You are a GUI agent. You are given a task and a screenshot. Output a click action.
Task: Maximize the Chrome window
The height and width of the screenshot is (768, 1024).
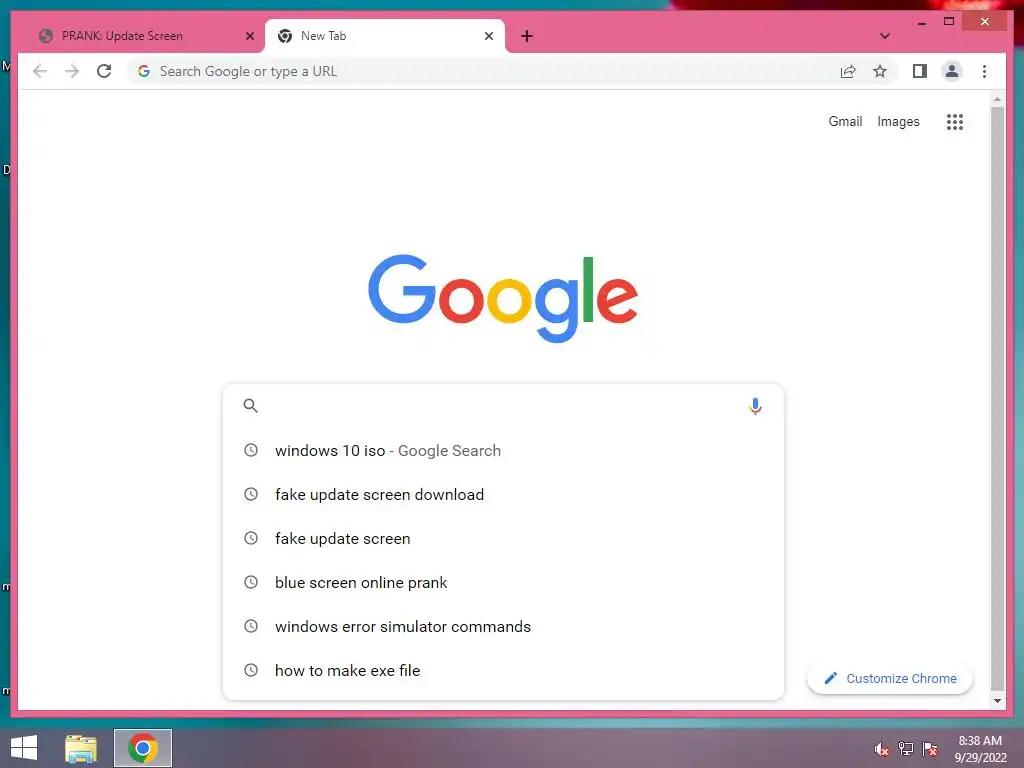pos(949,22)
